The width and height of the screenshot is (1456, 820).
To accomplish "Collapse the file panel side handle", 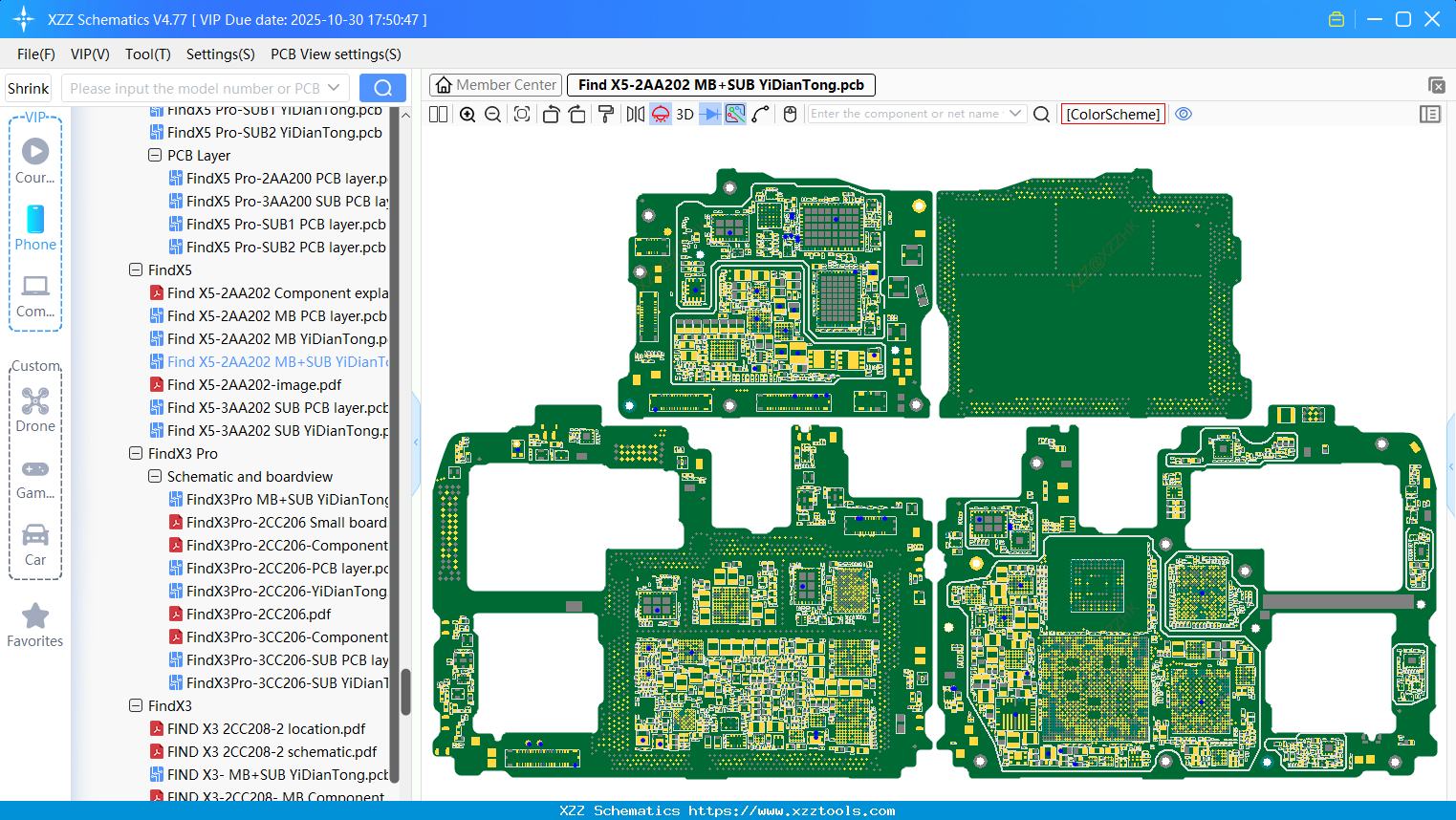I will point(416,442).
